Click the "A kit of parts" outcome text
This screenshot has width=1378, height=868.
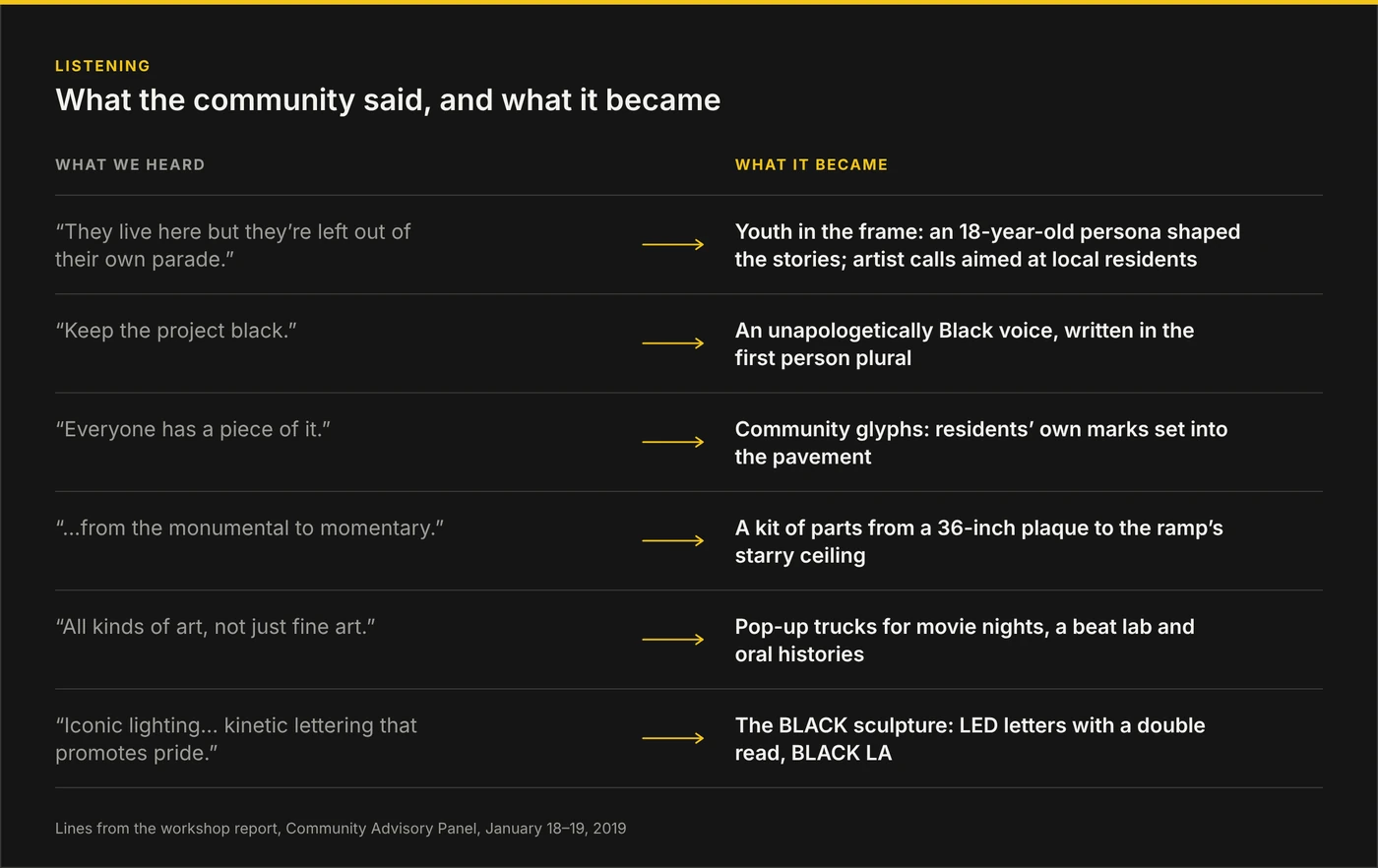[979, 541]
